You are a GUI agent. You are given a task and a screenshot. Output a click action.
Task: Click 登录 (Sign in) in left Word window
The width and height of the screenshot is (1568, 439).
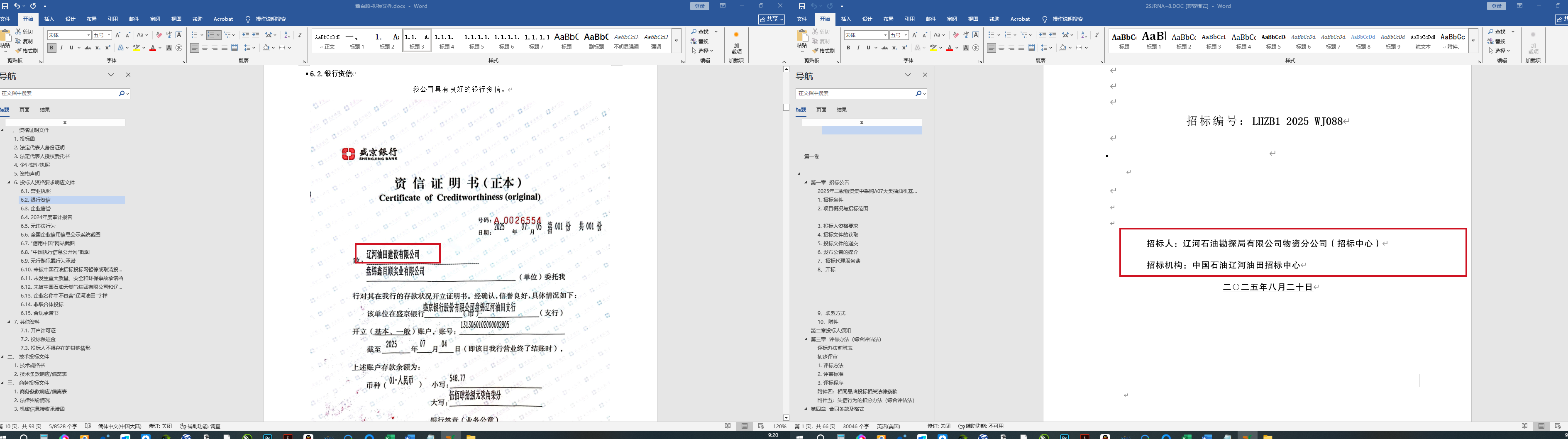700,6
